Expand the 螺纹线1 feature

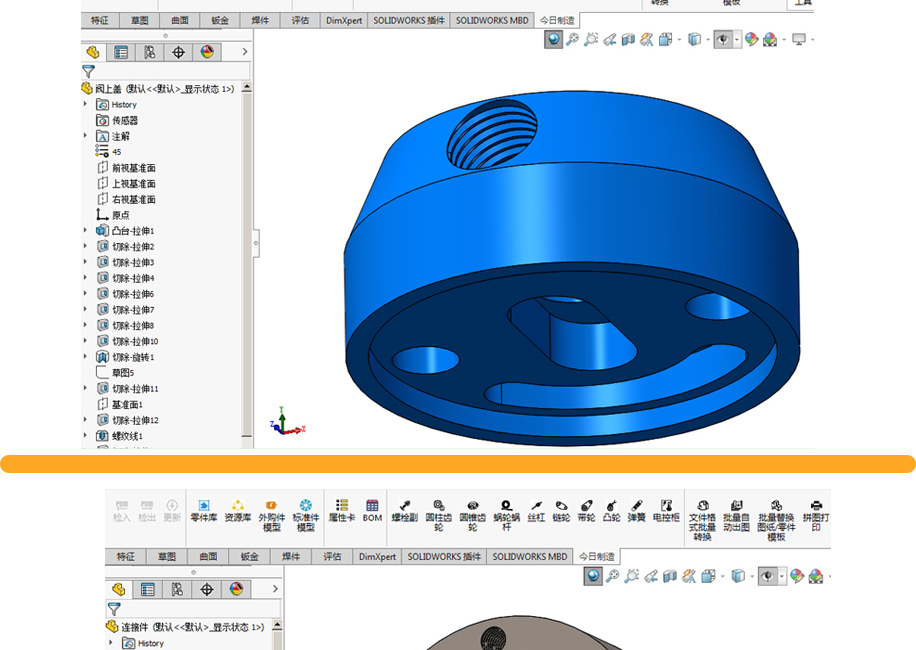click(85, 435)
